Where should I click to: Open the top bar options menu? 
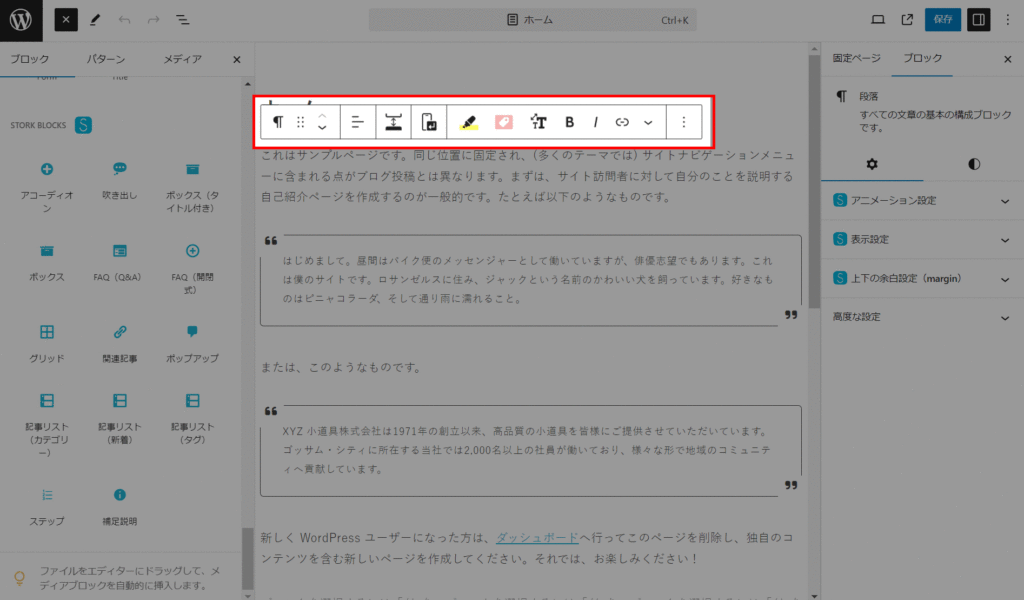click(1008, 20)
